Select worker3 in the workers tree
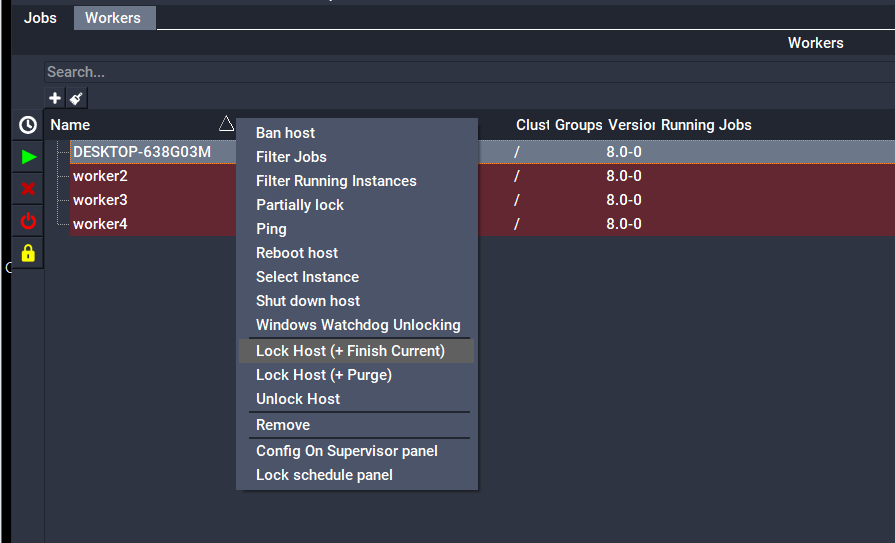Image resolution: width=895 pixels, height=543 pixels. click(100, 200)
